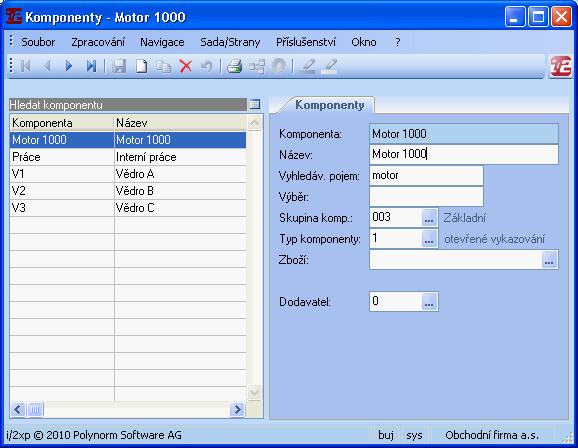This screenshot has height=448, width=578.
Task: Click the copy documents icon
Action: pyautogui.click(x=163, y=66)
